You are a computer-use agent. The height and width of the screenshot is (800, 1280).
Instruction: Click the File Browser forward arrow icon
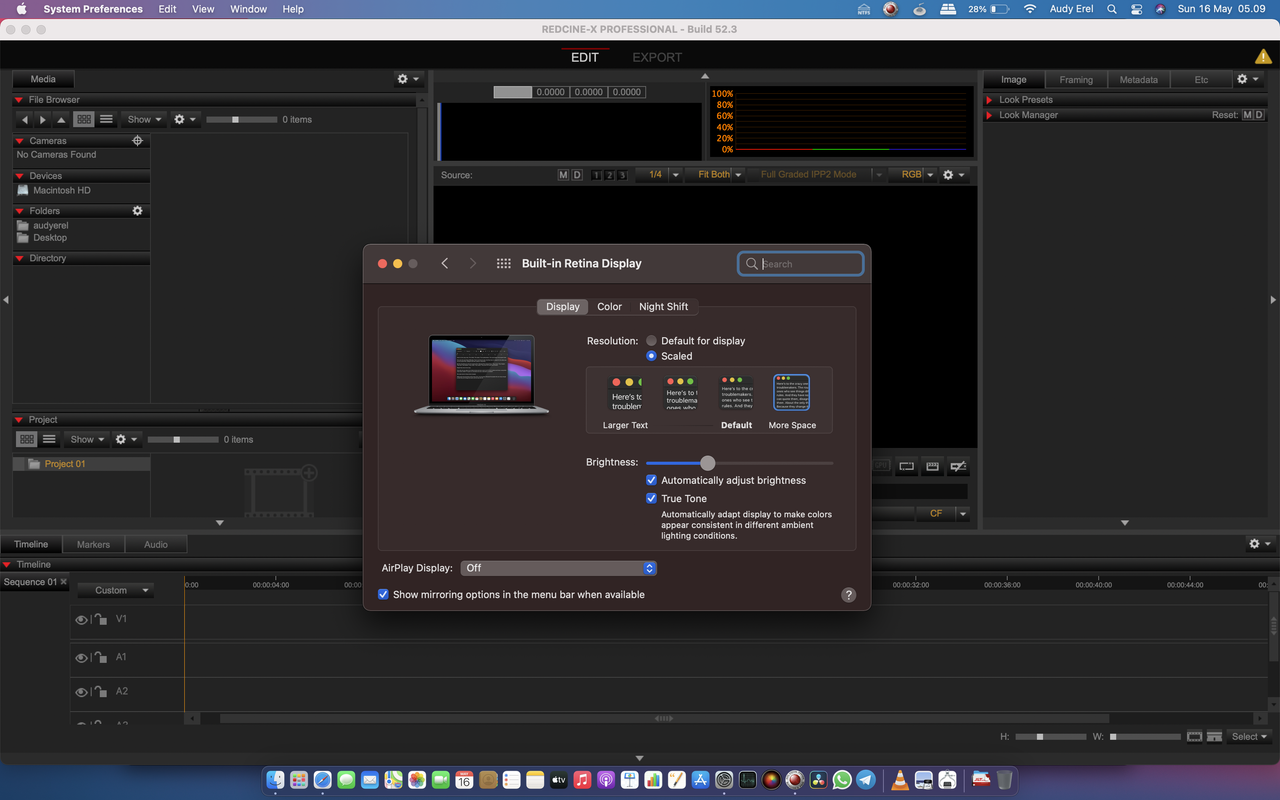tap(43, 120)
